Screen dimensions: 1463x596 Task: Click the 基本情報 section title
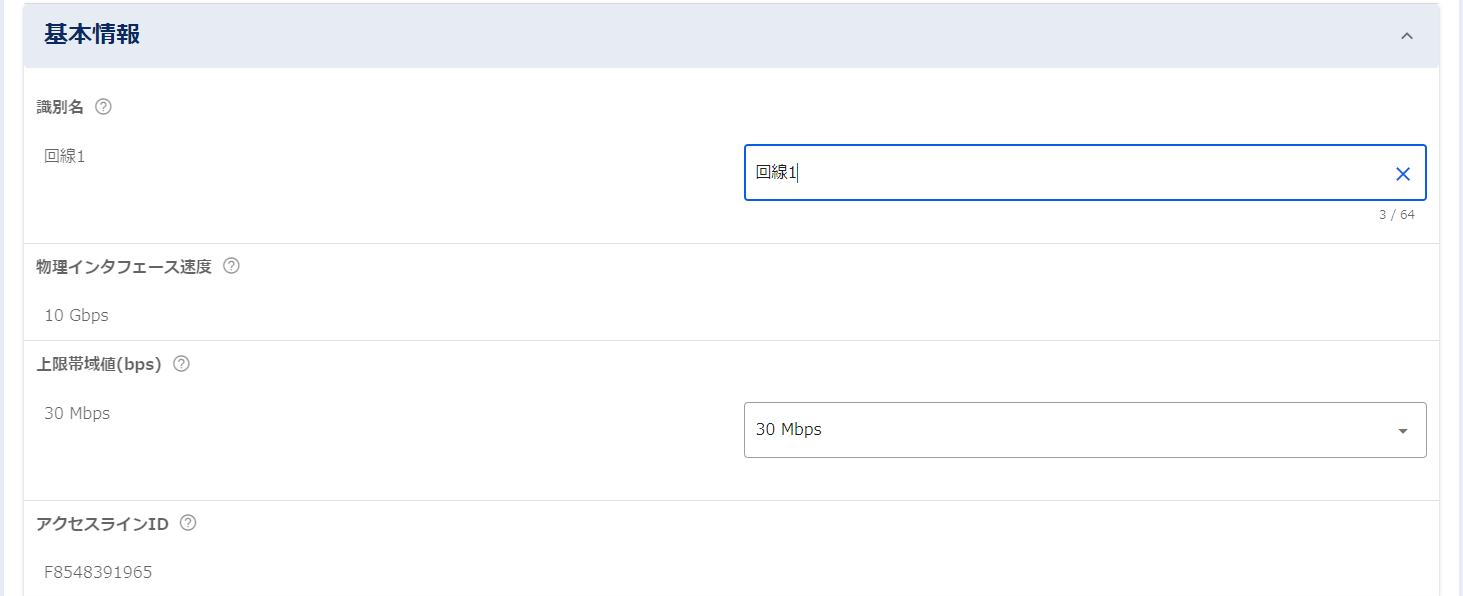tap(92, 35)
